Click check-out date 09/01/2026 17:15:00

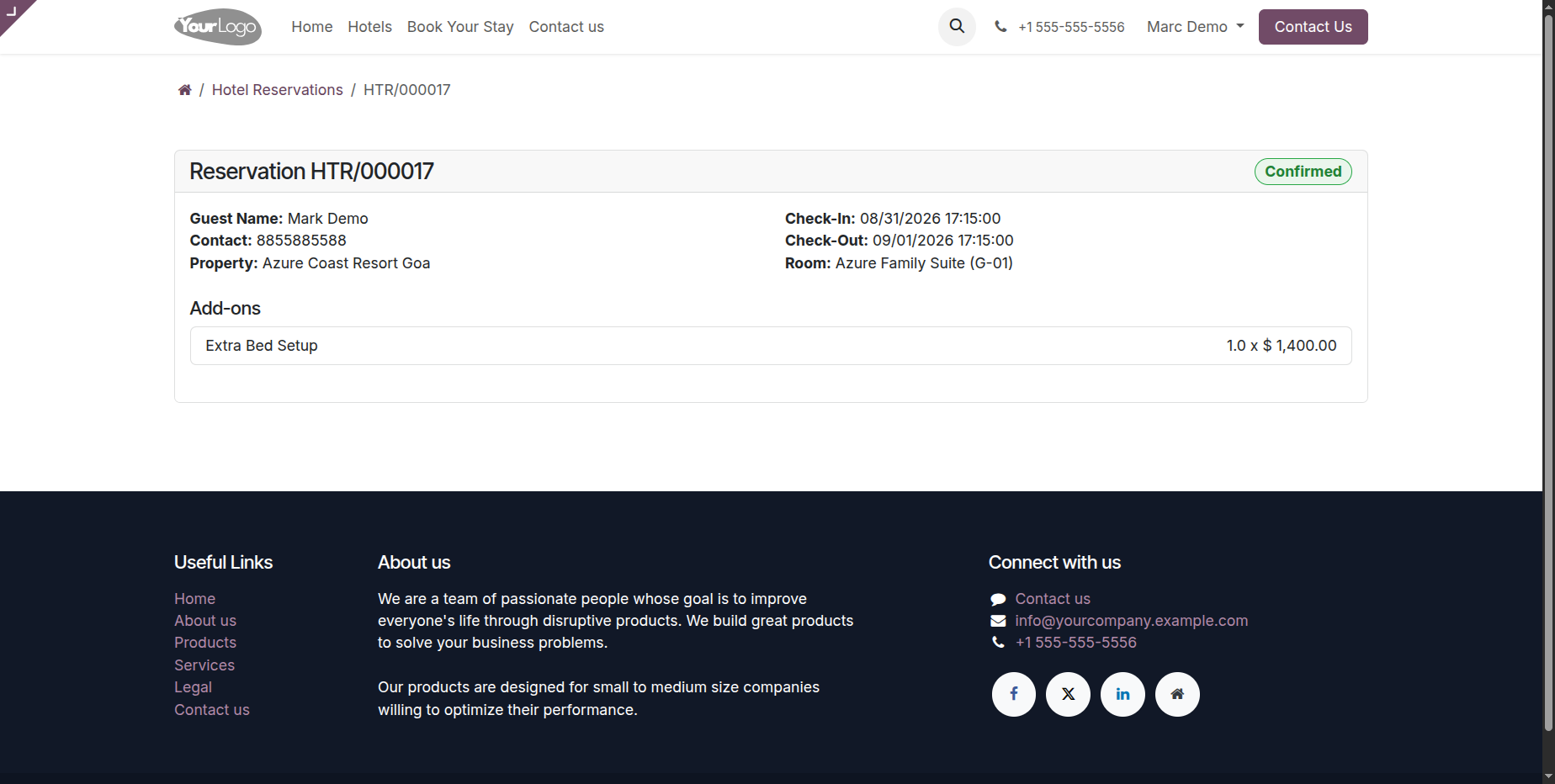click(942, 241)
